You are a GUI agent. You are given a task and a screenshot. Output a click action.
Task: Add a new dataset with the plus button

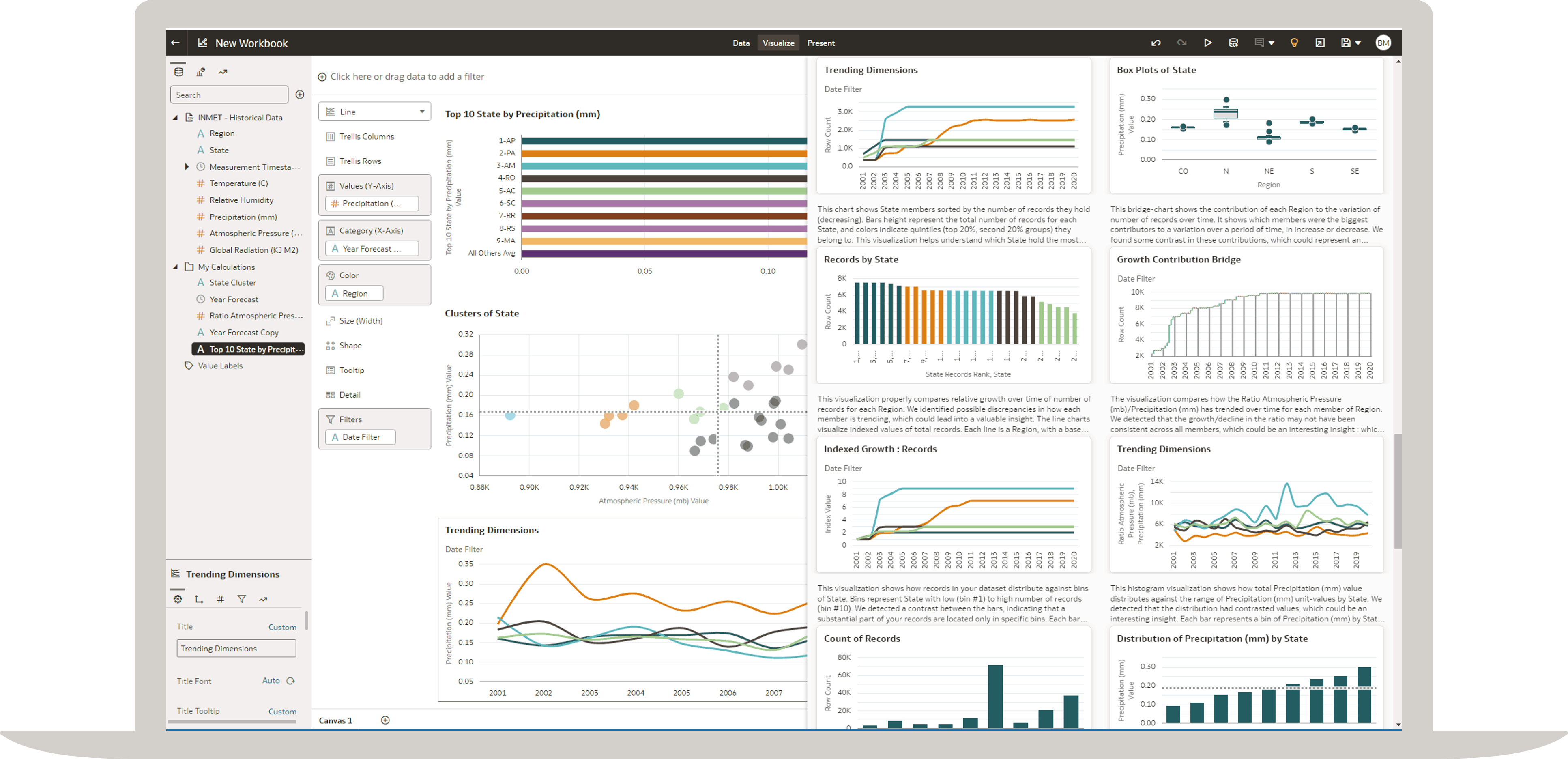point(299,95)
